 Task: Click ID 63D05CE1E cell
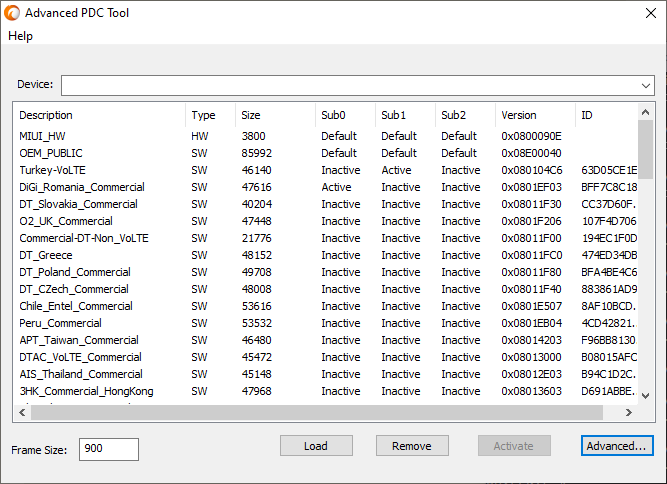(609, 170)
